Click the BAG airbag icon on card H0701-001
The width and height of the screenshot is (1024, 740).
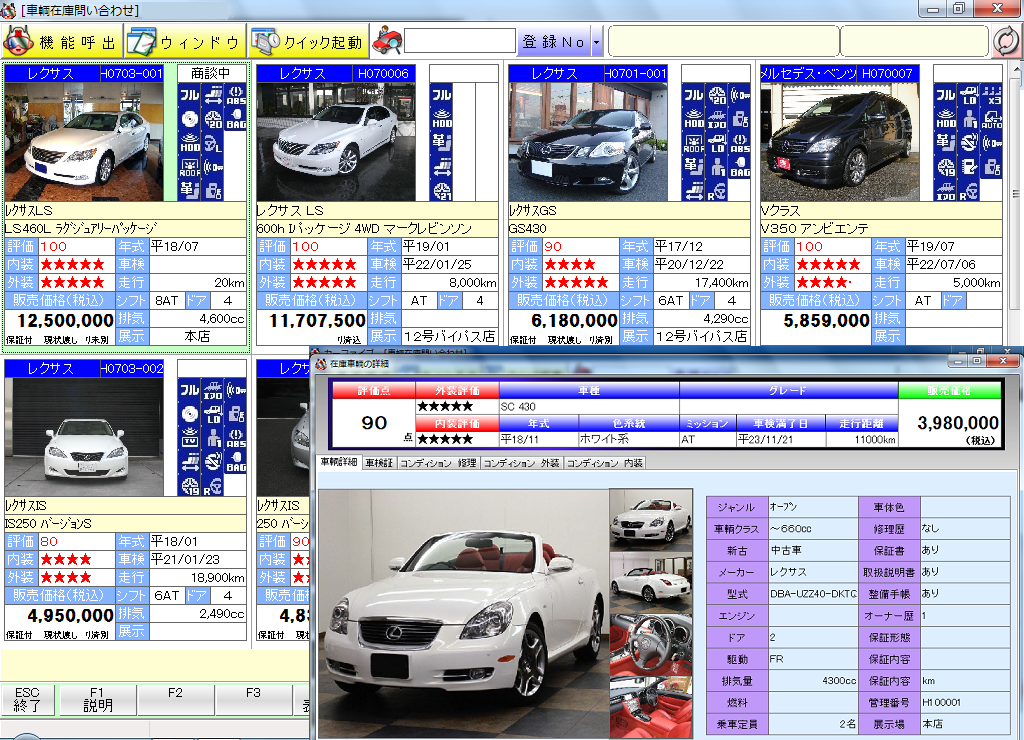[x=740, y=167]
